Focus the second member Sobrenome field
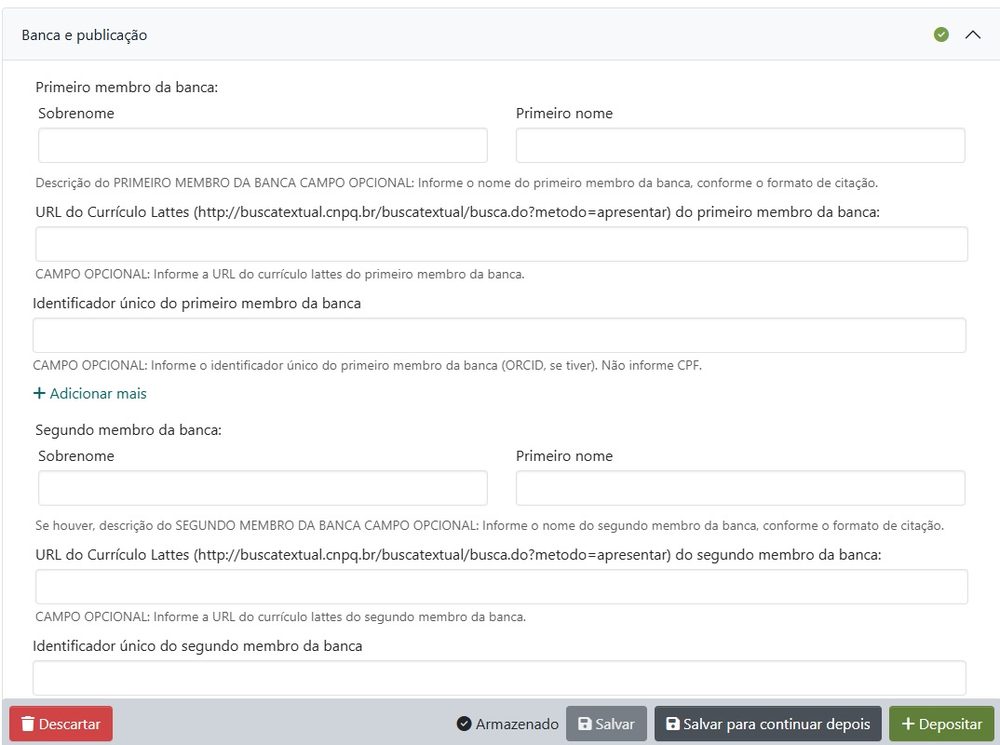 click(x=263, y=488)
